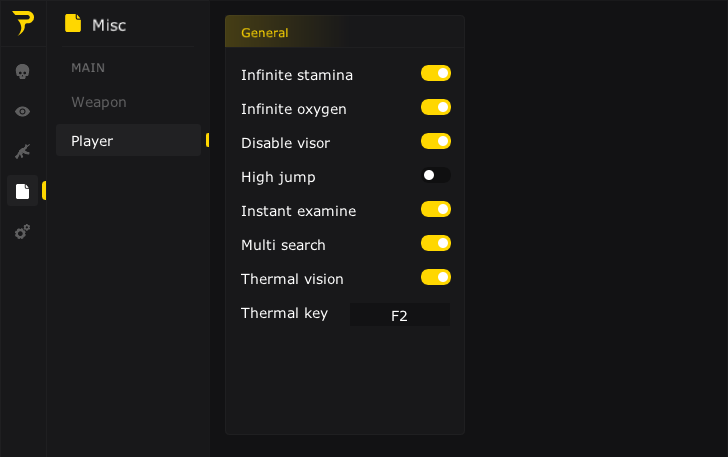
Task: Open the Weapon menu item
Action: [99, 102]
